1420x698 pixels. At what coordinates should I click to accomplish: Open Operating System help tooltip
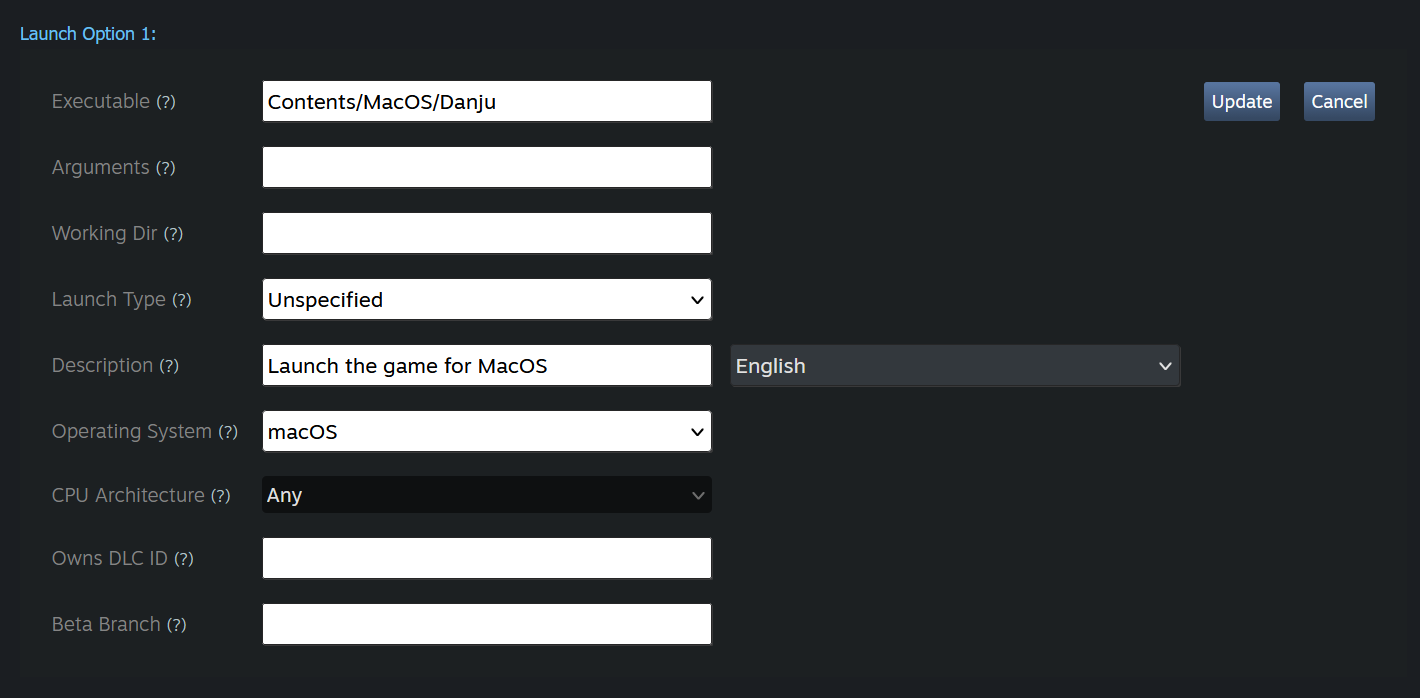pos(228,432)
